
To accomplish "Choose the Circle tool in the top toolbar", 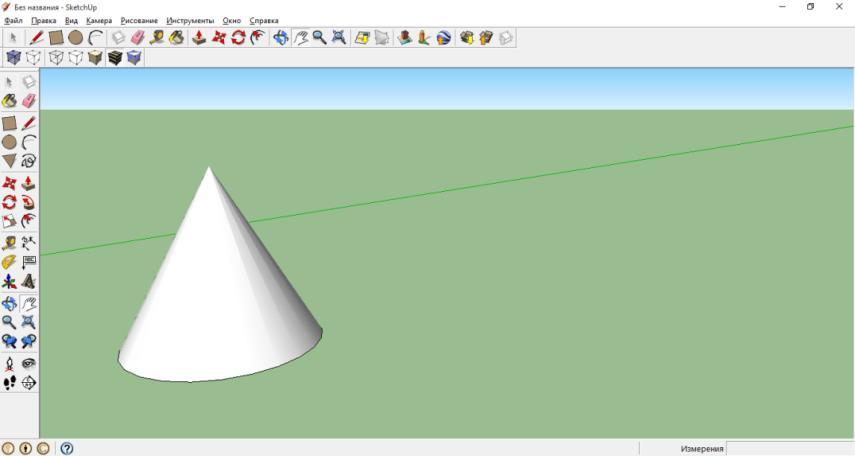I will (x=76, y=38).
